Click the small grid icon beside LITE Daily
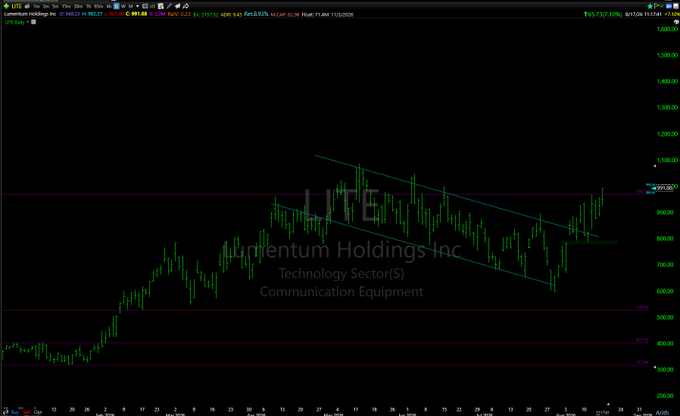Image resolution: width=680 pixels, height=416 pixels. [33, 22]
